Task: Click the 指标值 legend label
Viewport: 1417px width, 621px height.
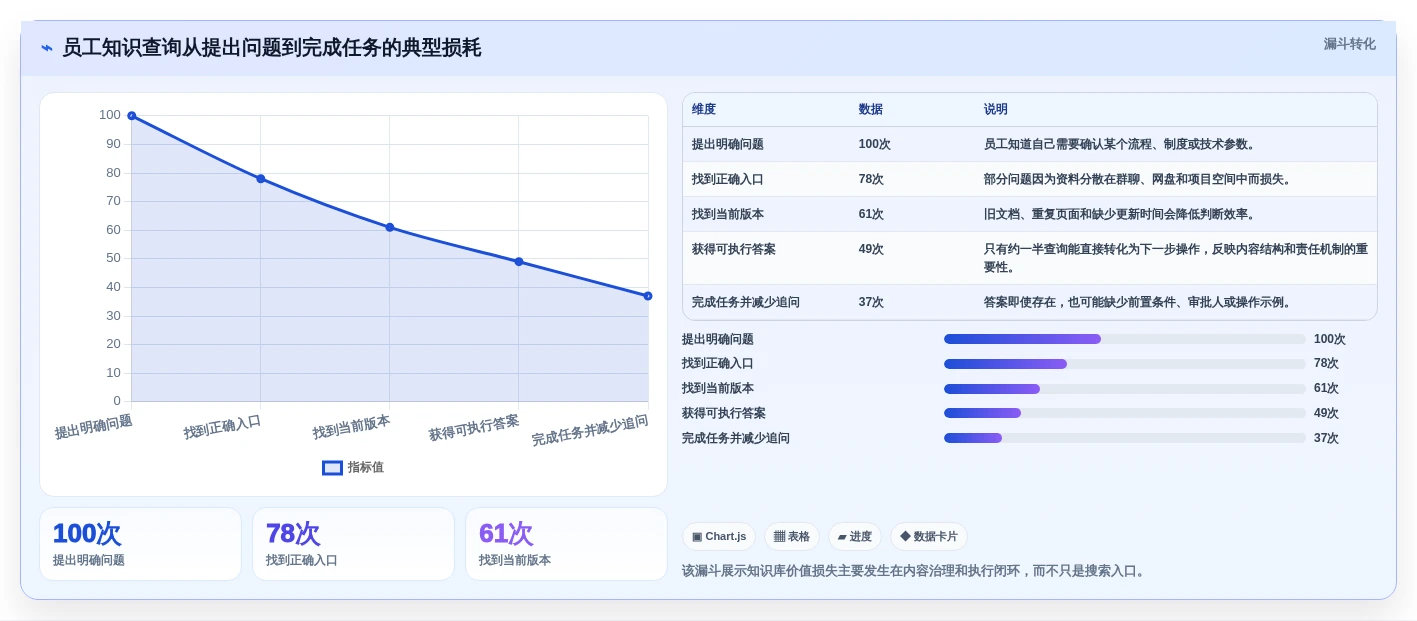Action: tap(366, 467)
